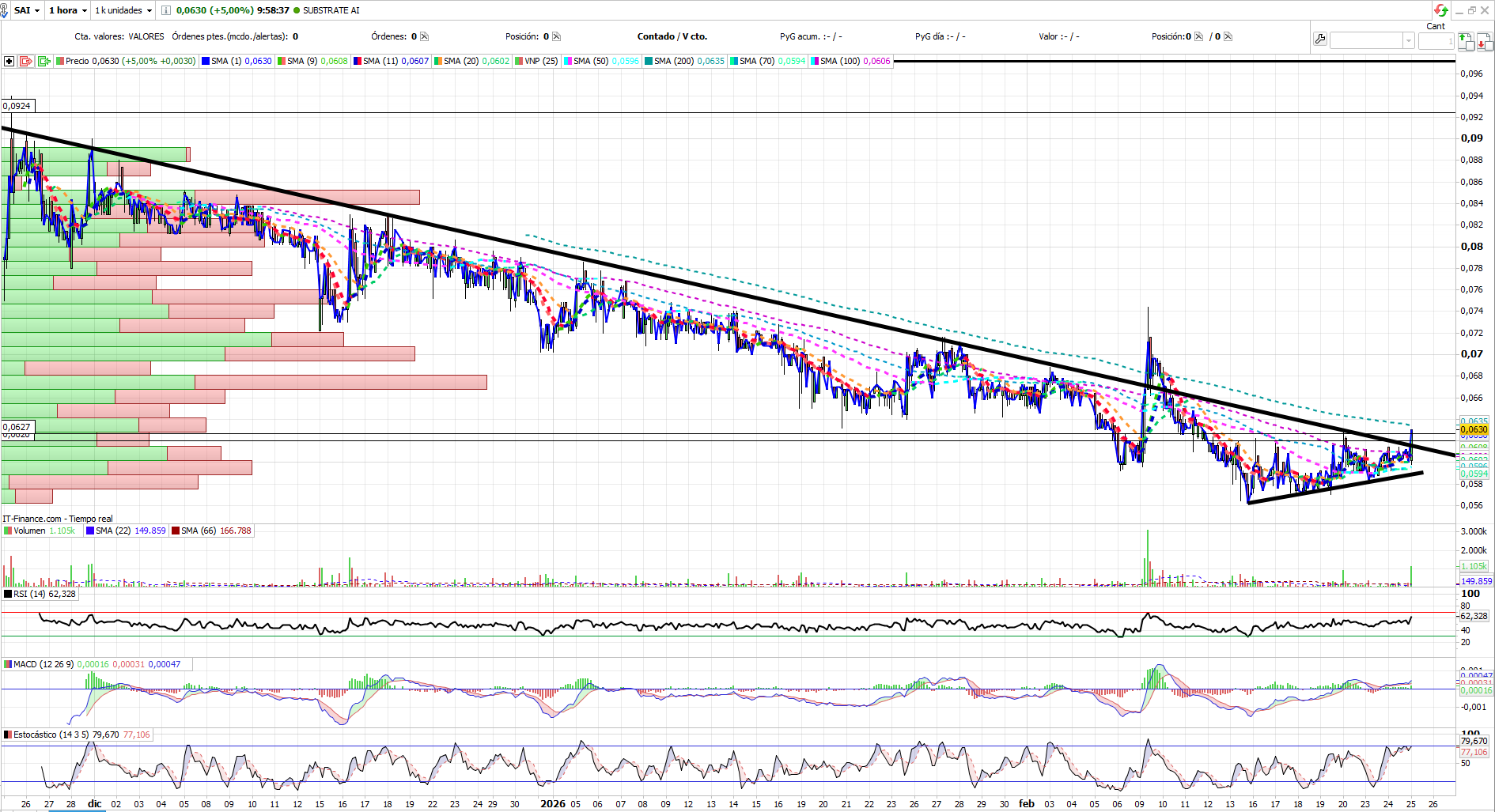Click the red-green refresh arrows icon
The image size is (1495, 812).
1441,10
